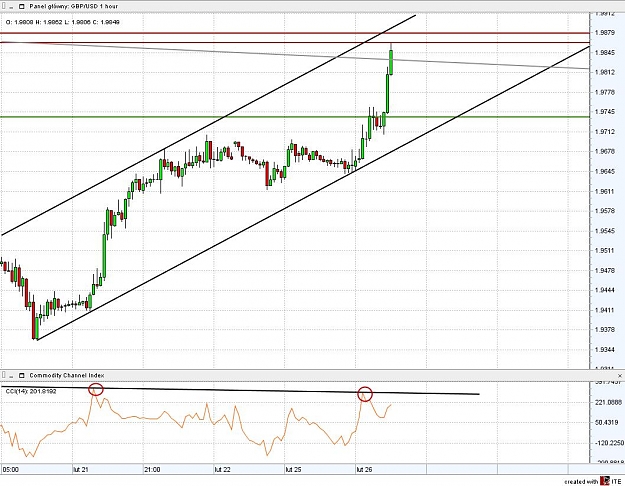Click the 'lut 26' date axis label
Viewport: 625px width, 486px height.
(364, 470)
